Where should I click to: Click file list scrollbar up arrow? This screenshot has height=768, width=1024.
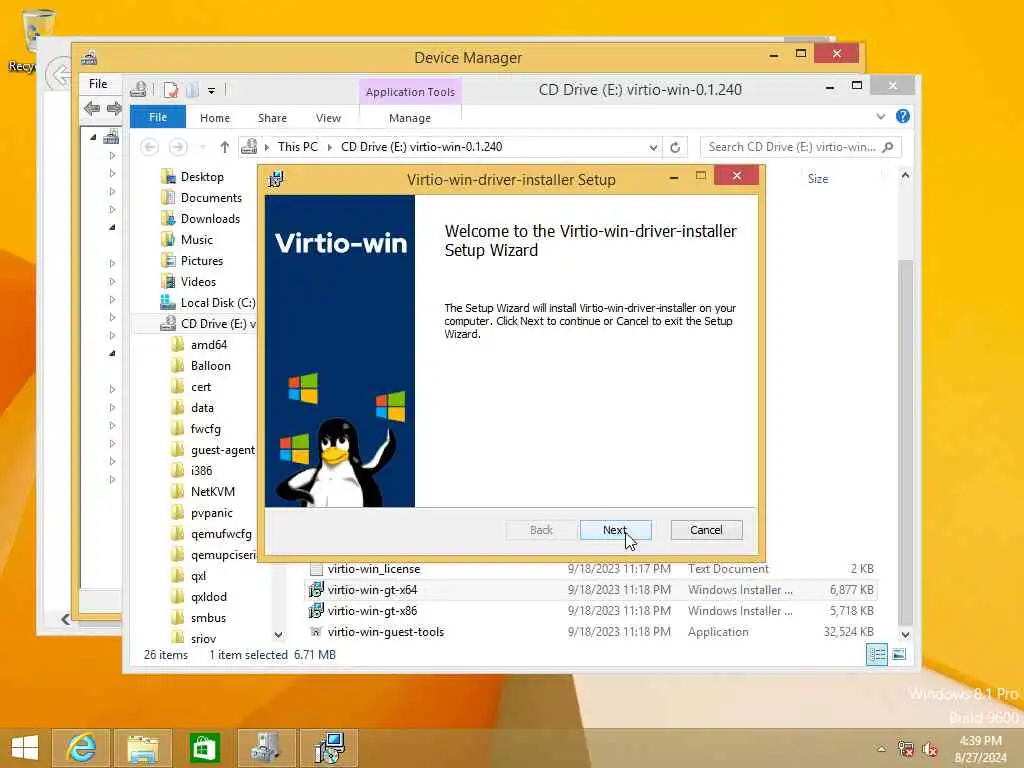click(905, 175)
